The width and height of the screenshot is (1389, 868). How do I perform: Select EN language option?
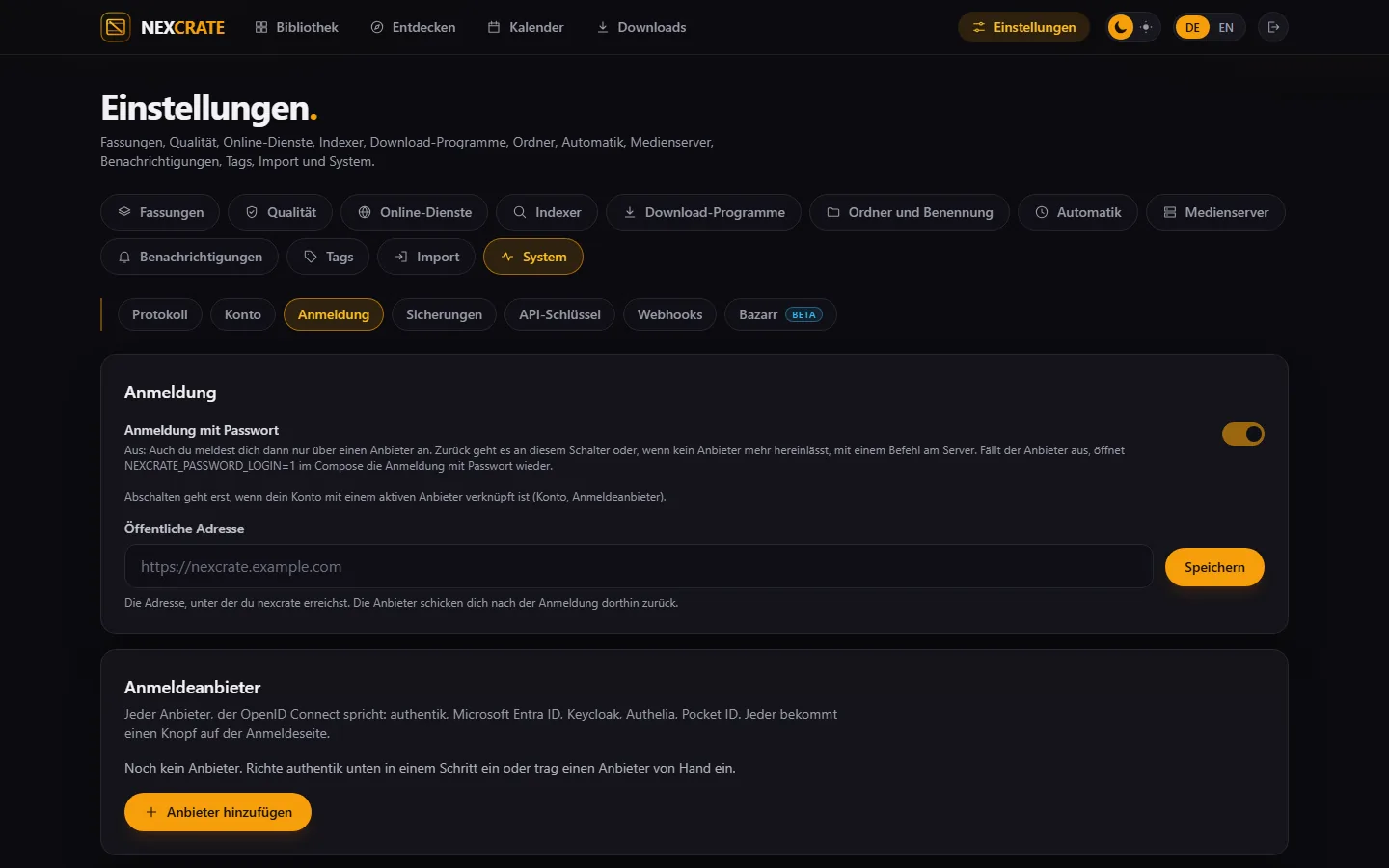coord(1226,27)
